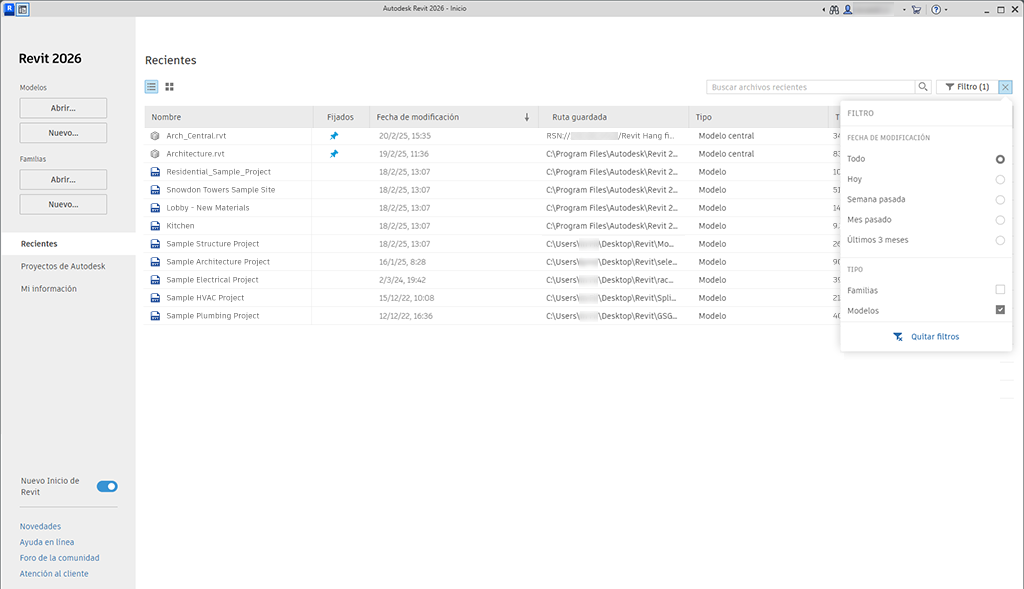
Task: Switch to list view of recent files
Action: pyautogui.click(x=152, y=87)
